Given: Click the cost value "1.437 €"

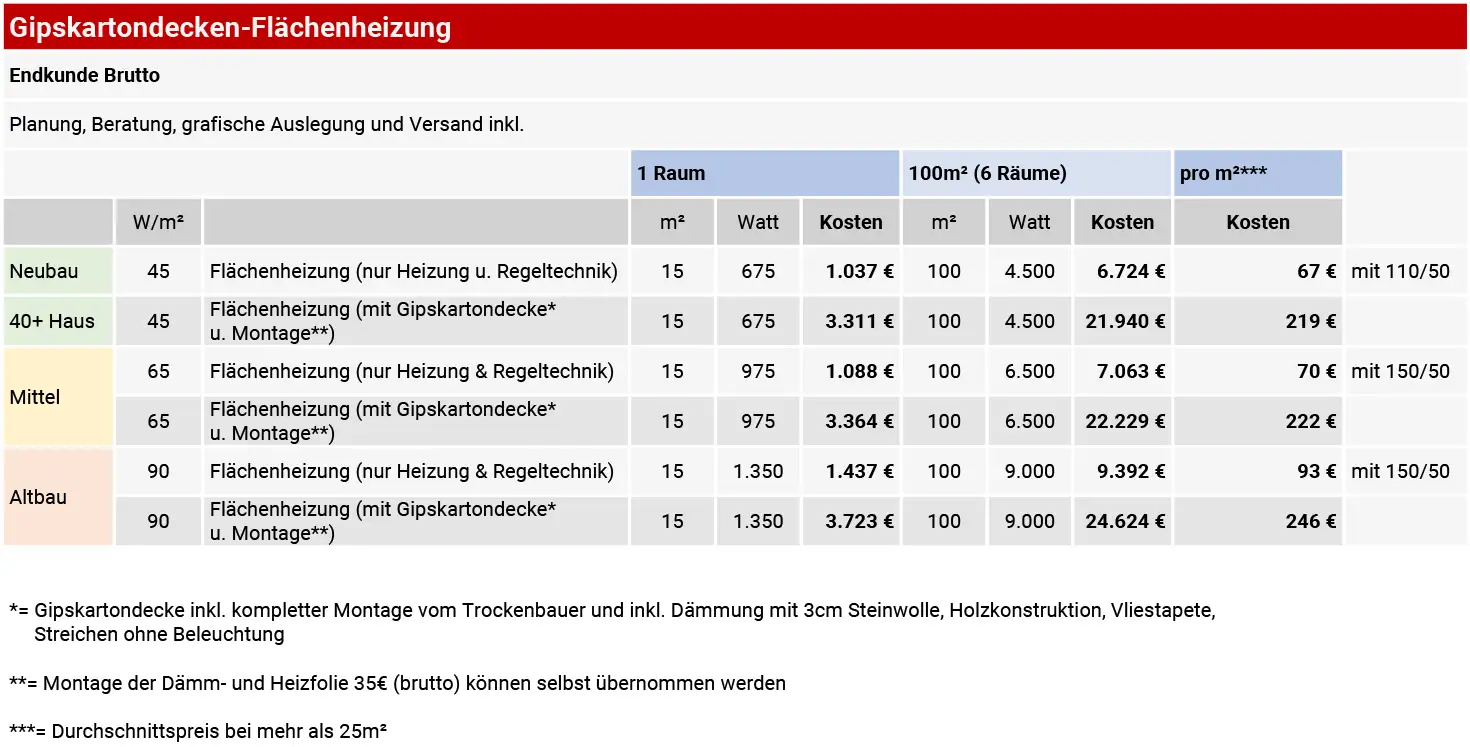Looking at the screenshot, I should tap(860, 471).
